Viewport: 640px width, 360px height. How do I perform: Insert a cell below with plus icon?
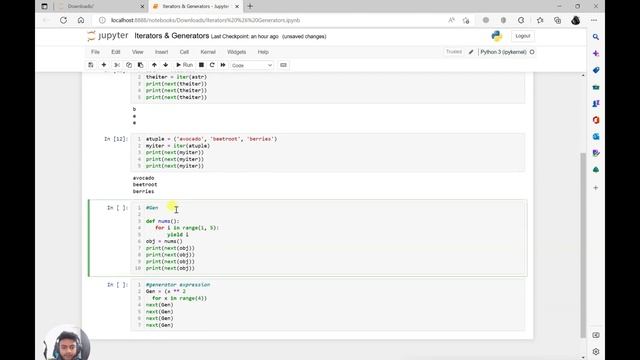[104, 65]
